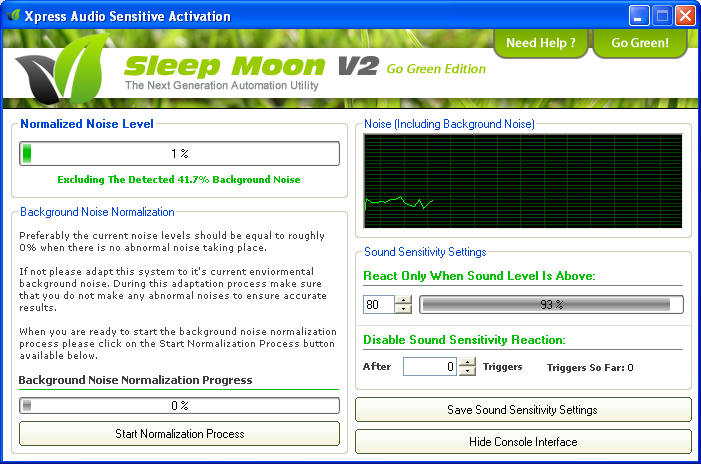Screen dimensions: 701x464
Task: Click the Normalized Noise Level 1 % bar
Action: click(x=179, y=154)
